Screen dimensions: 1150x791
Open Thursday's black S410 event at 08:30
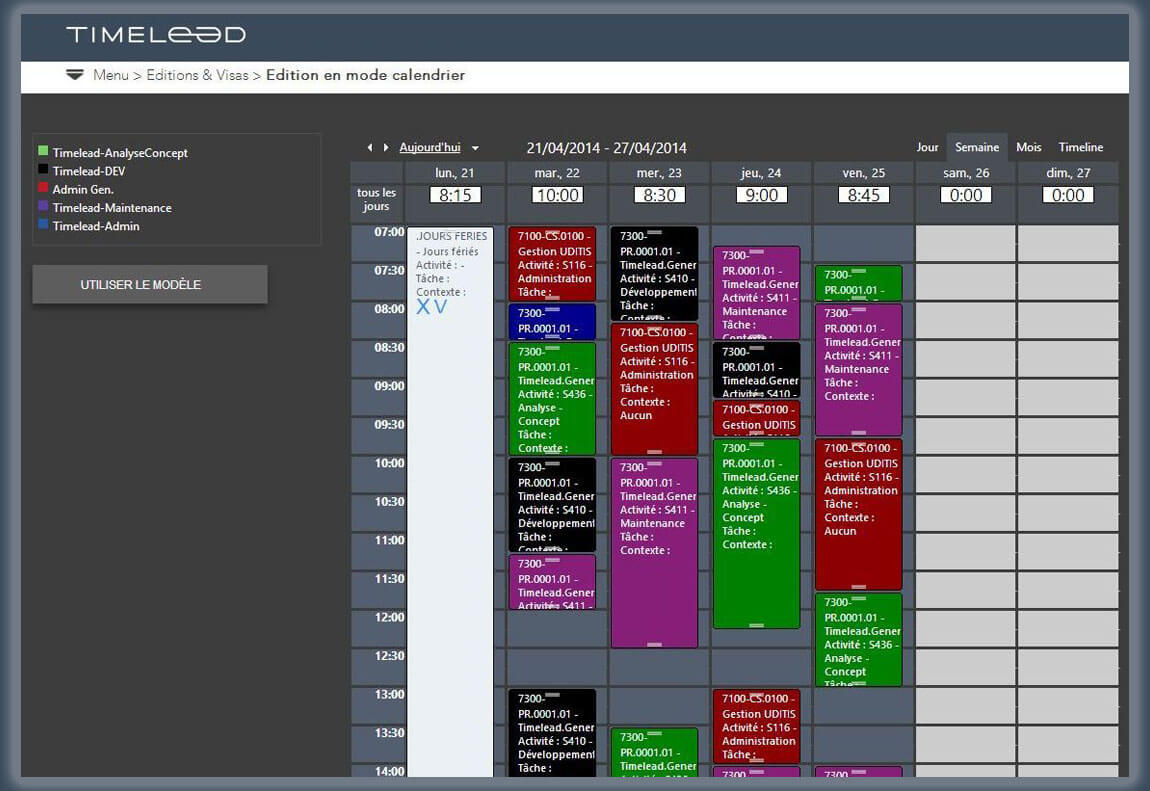(x=756, y=370)
